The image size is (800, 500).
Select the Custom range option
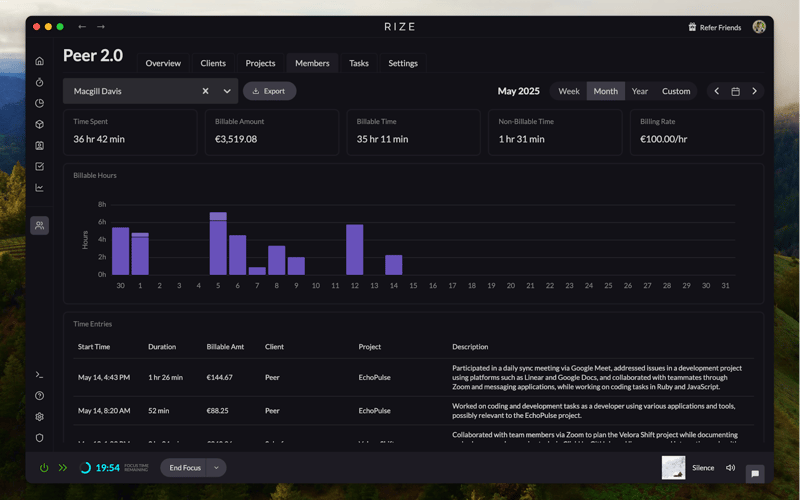click(x=676, y=91)
